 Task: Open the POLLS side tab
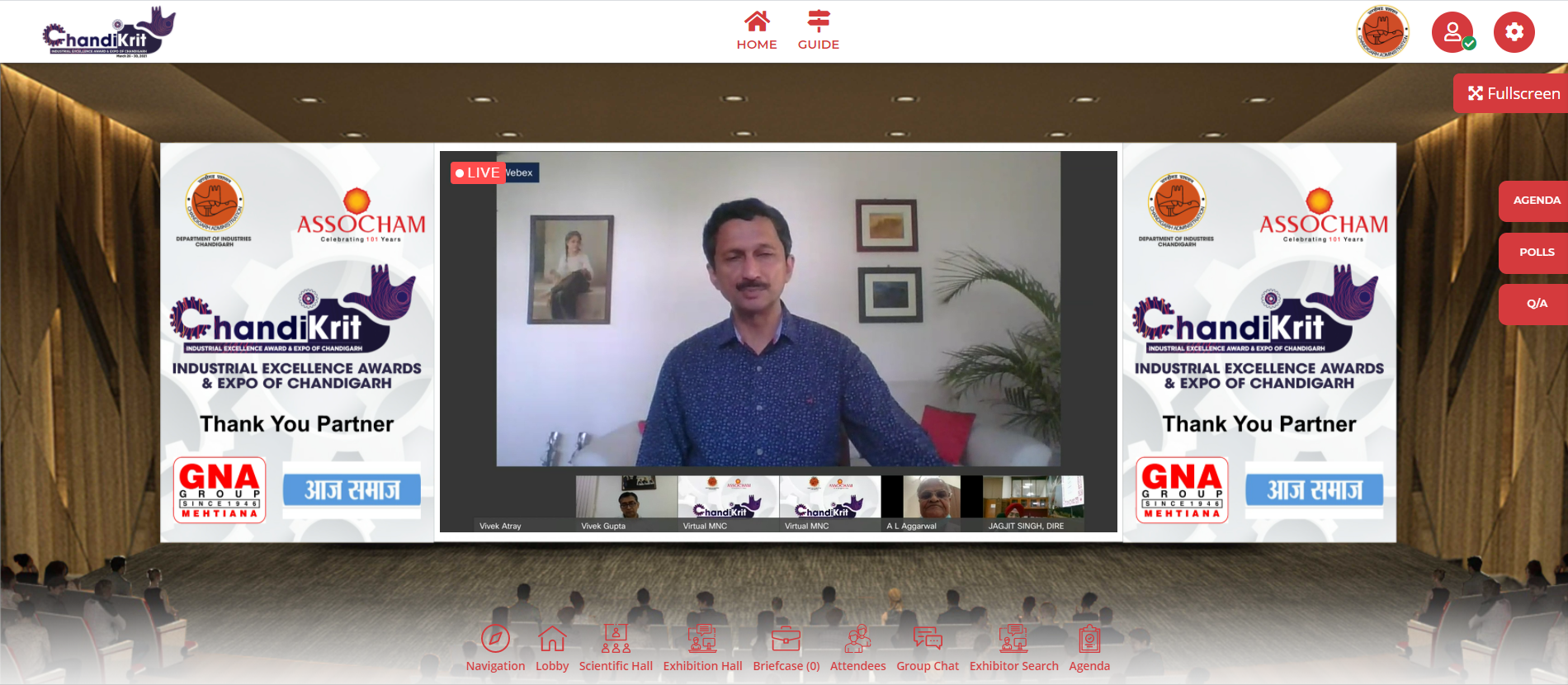pos(1536,253)
